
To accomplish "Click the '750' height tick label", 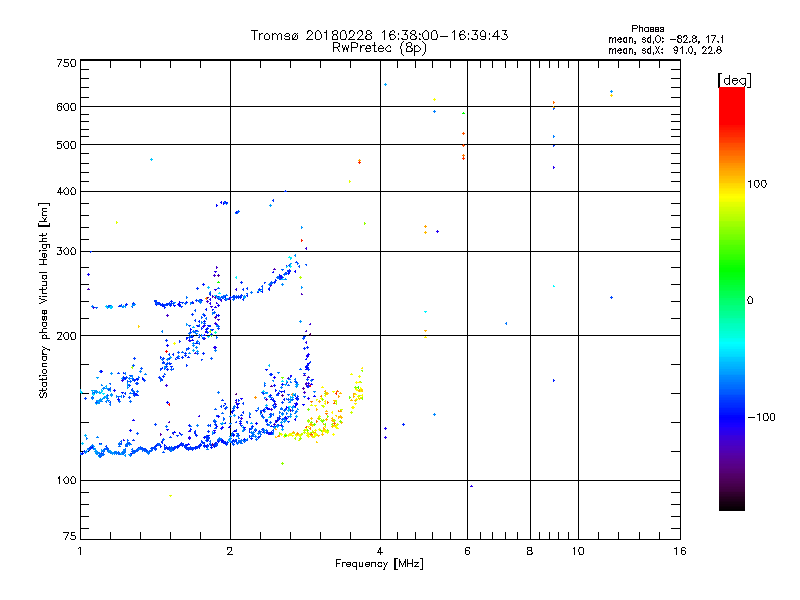I will [x=66, y=63].
